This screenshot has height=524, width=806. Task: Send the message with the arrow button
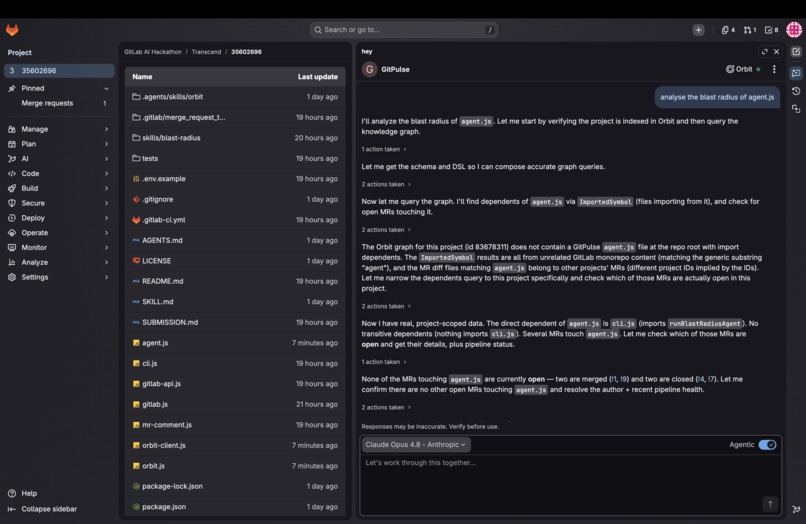click(770, 504)
